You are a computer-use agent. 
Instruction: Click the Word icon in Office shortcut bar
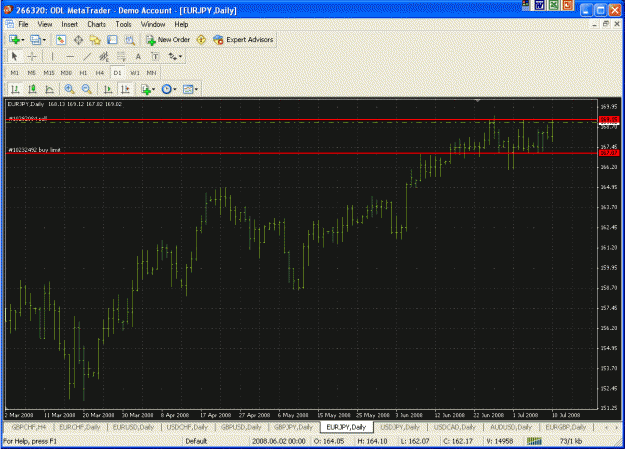(x=540, y=5)
